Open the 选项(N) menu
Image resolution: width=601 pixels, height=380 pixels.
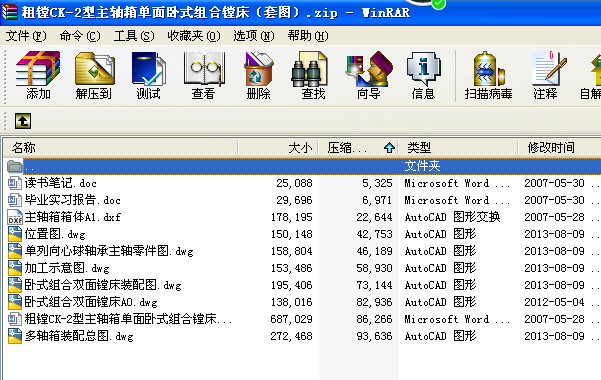click(254, 36)
